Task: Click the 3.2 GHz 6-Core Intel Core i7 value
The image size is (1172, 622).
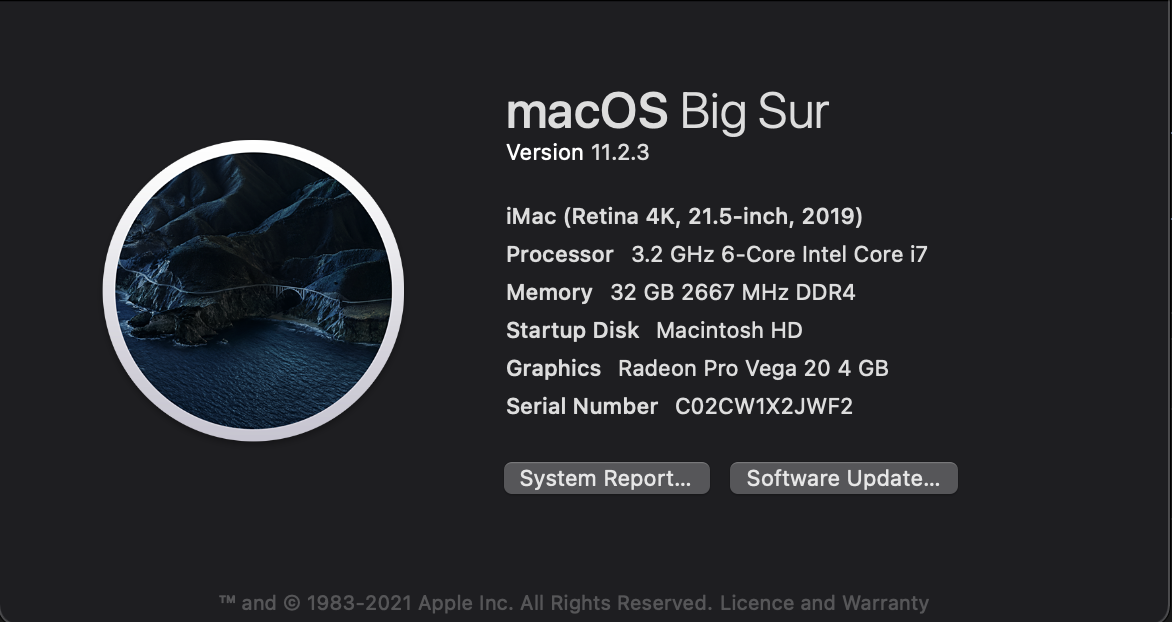Action: coord(779,254)
